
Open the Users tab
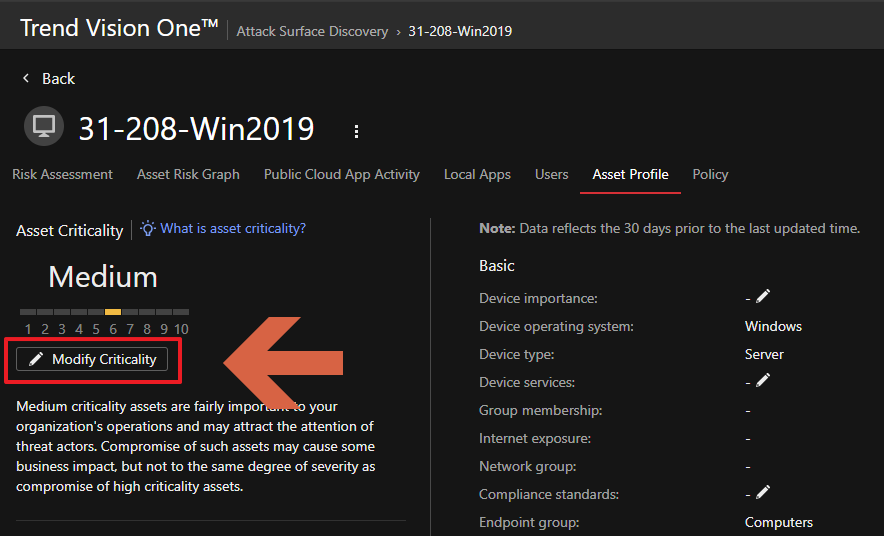(x=551, y=174)
